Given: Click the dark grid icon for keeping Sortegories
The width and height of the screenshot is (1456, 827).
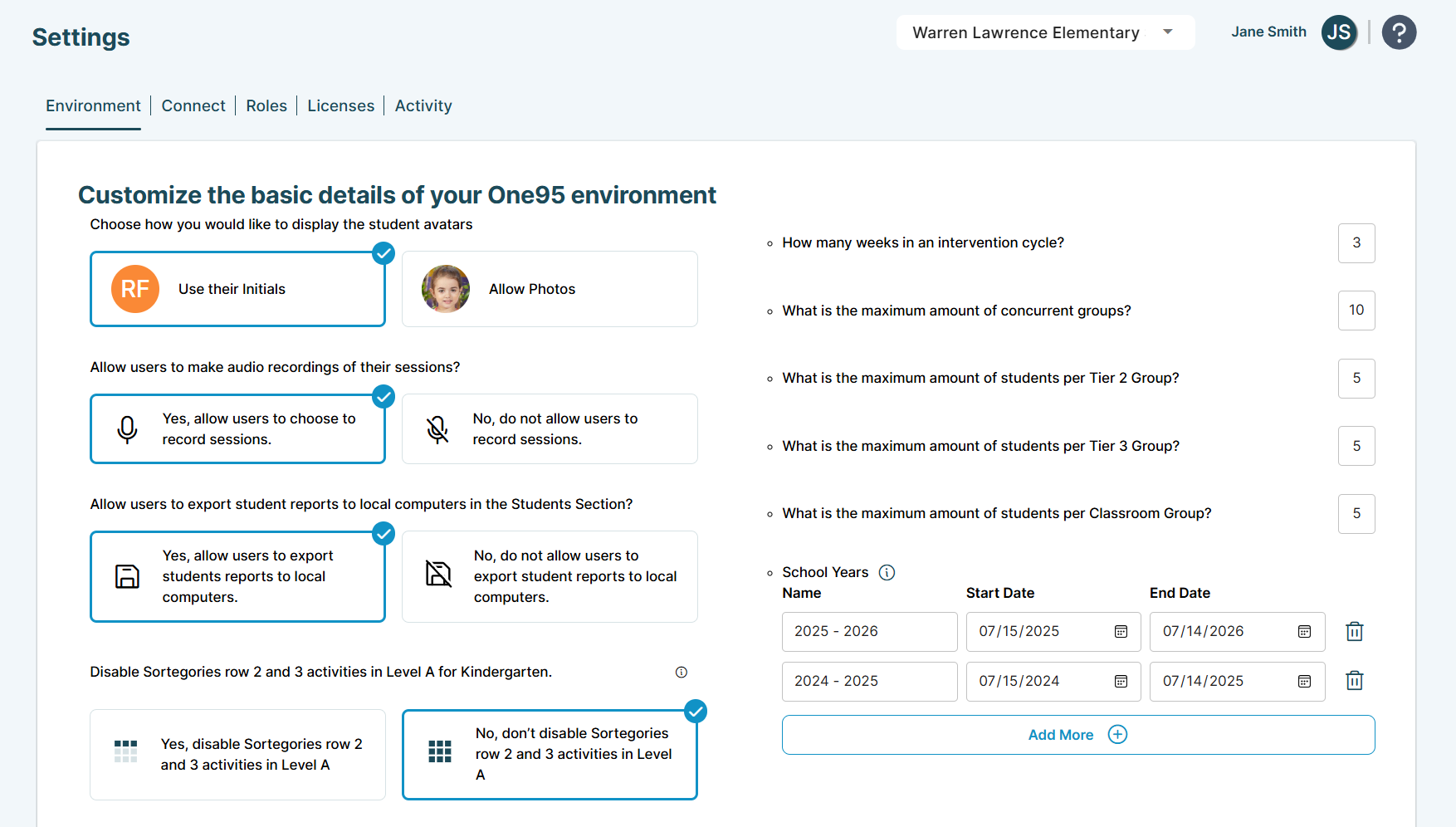Looking at the screenshot, I should (x=440, y=751).
